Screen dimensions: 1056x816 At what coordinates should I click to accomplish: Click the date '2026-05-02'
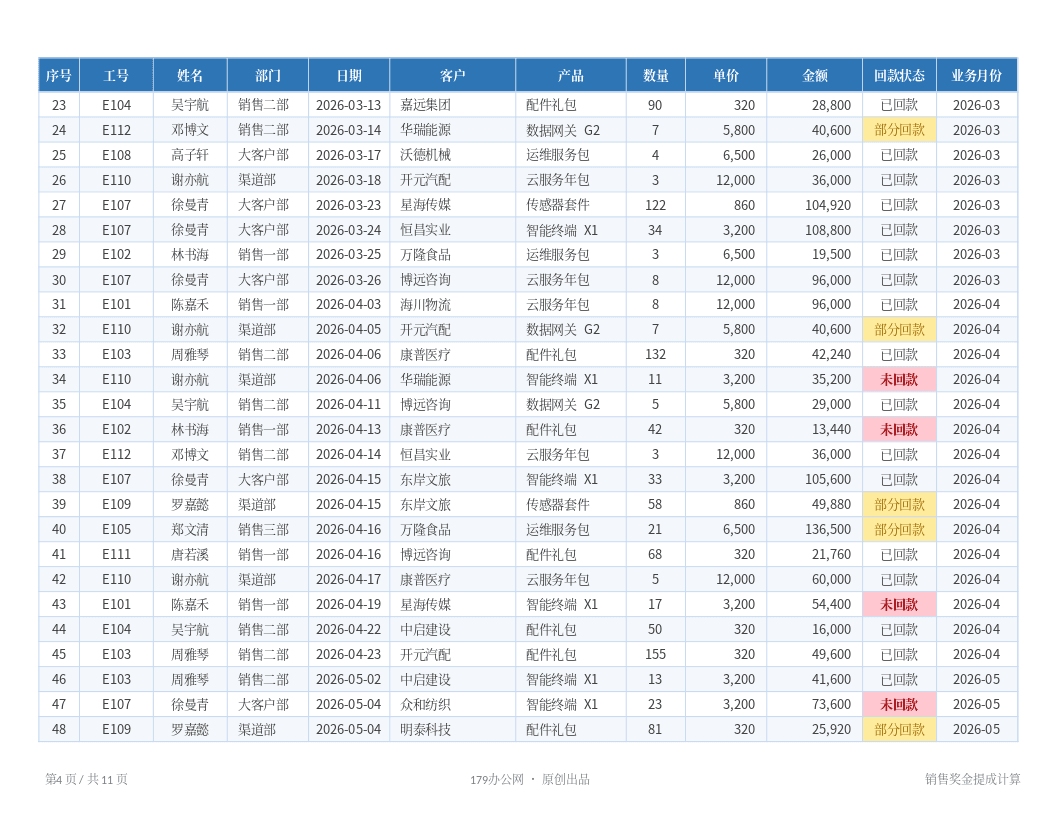349,679
